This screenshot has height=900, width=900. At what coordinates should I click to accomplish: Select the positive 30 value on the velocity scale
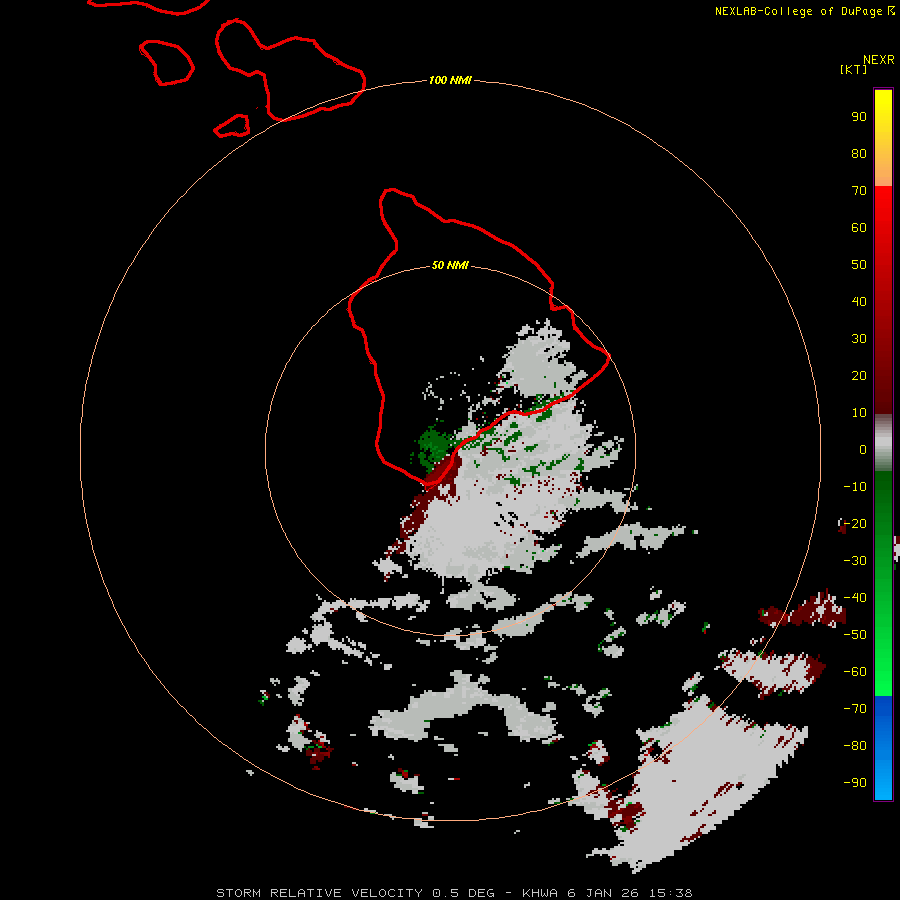pos(859,339)
